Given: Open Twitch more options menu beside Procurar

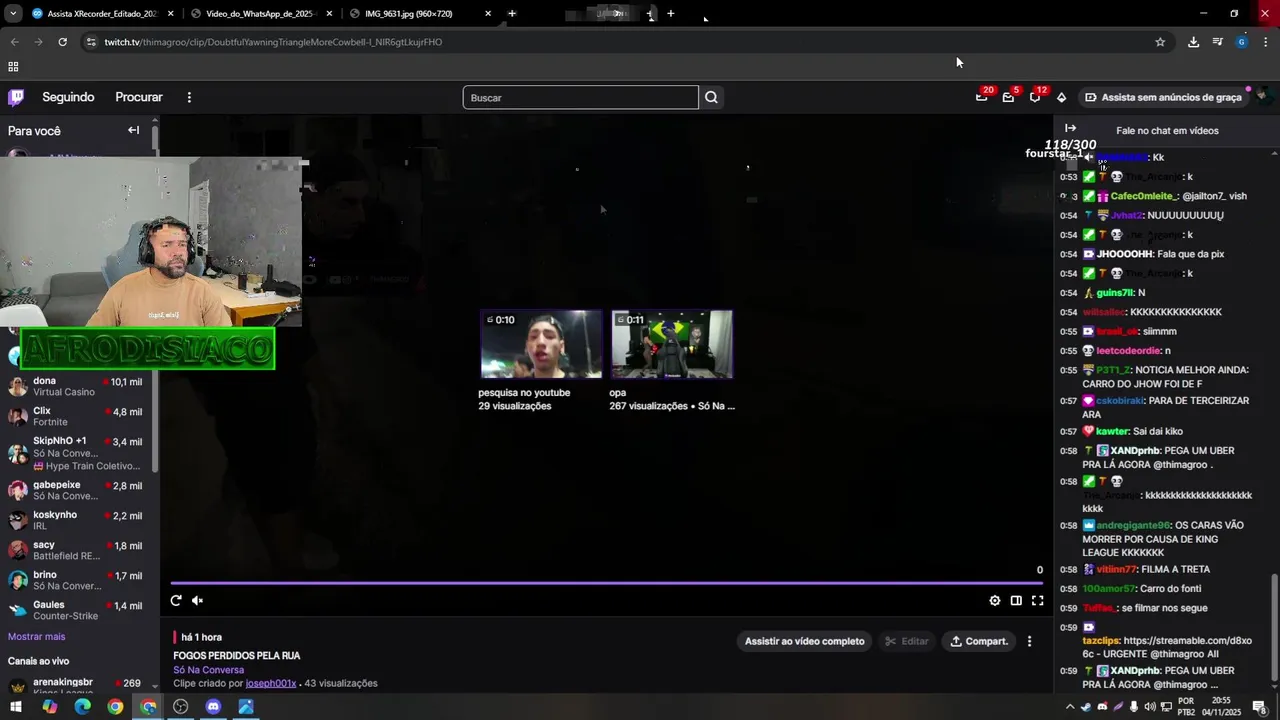Looking at the screenshot, I should (x=189, y=97).
